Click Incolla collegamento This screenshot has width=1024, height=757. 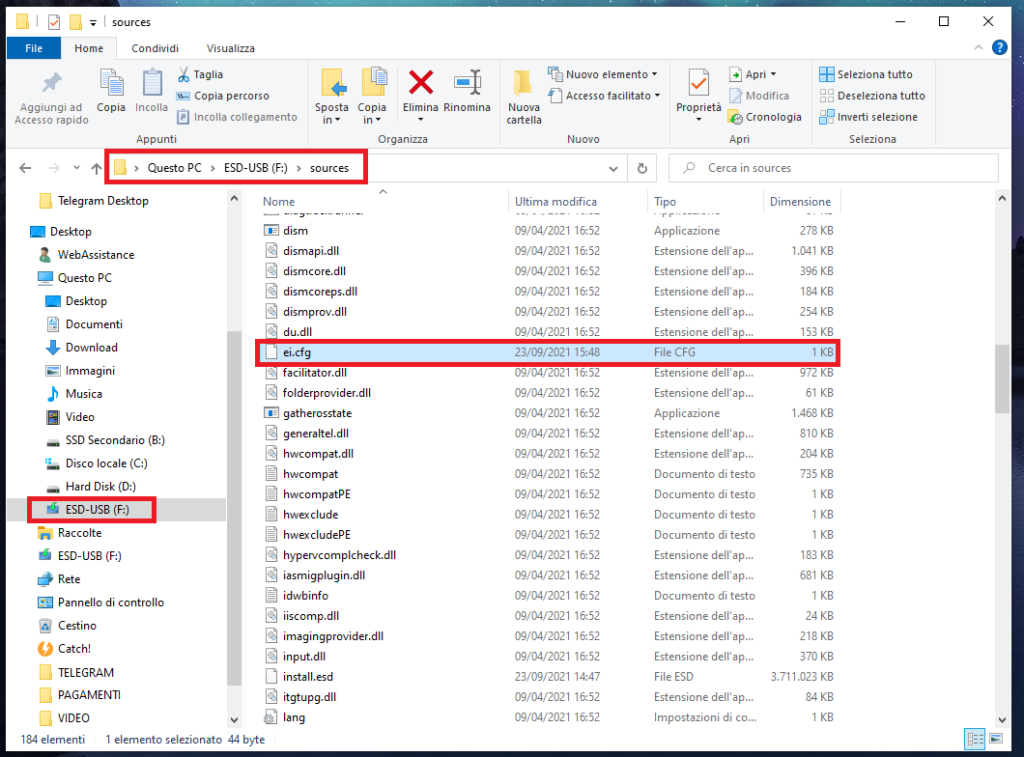pos(237,117)
